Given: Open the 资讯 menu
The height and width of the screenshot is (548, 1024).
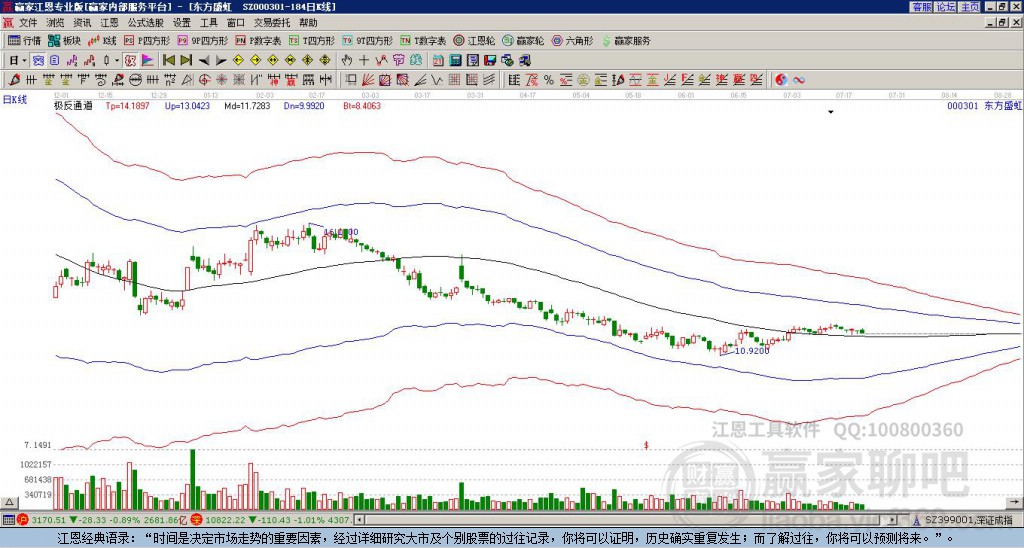Looking at the screenshot, I should tap(82, 23).
